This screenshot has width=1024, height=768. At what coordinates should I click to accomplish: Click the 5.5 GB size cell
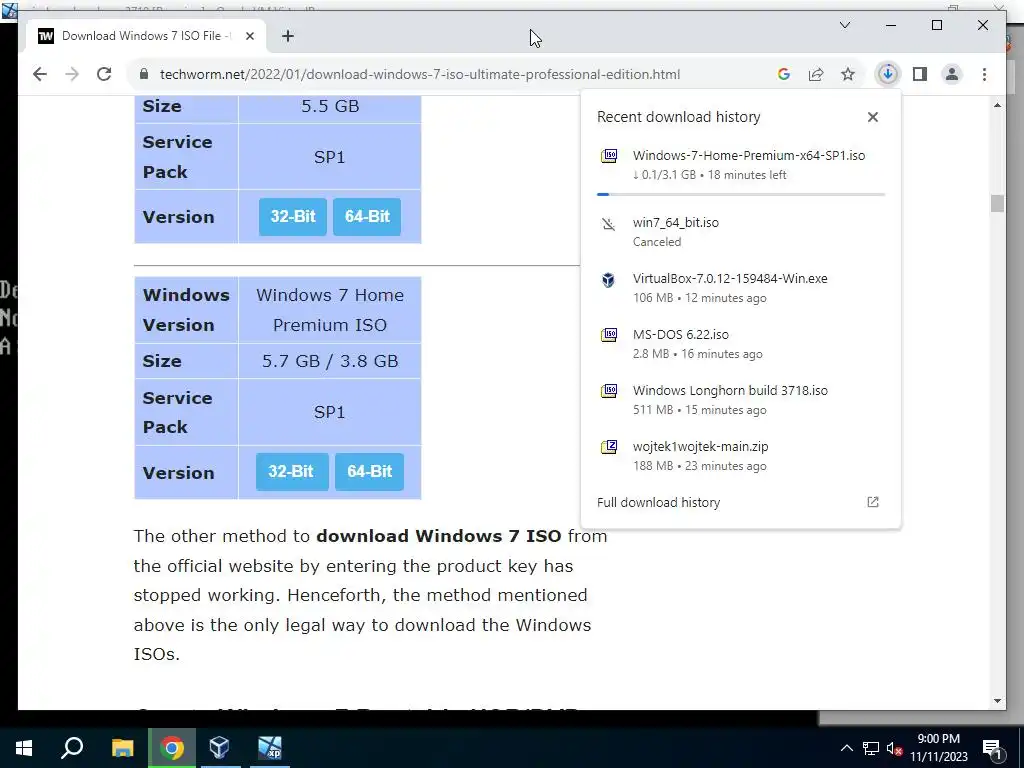coord(330,106)
